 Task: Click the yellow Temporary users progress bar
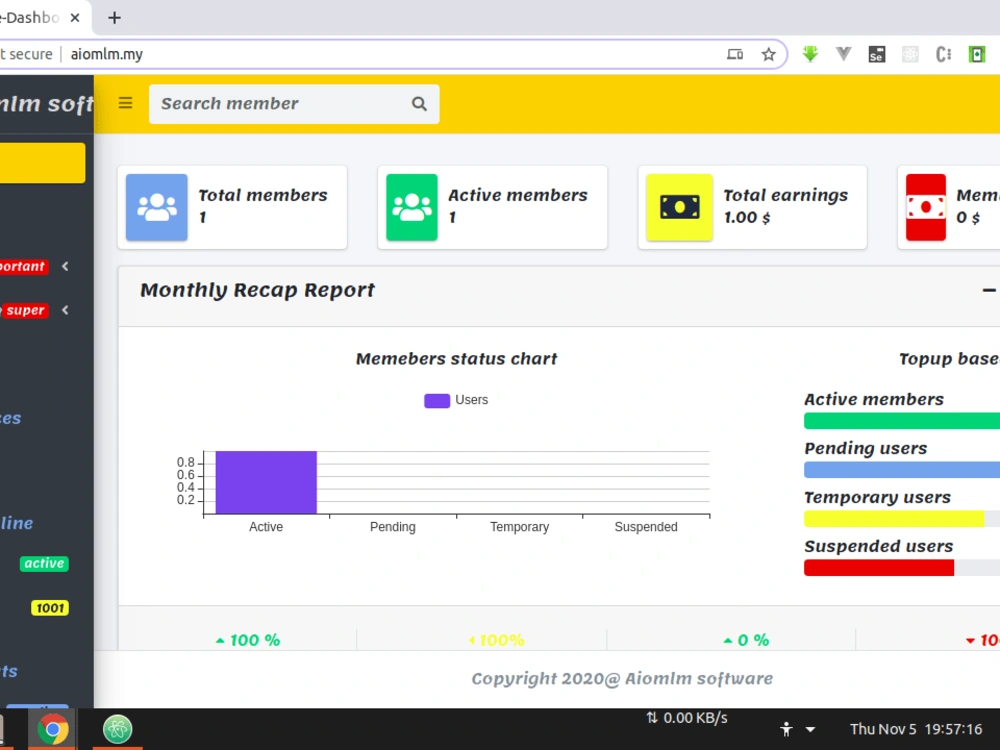(x=893, y=518)
